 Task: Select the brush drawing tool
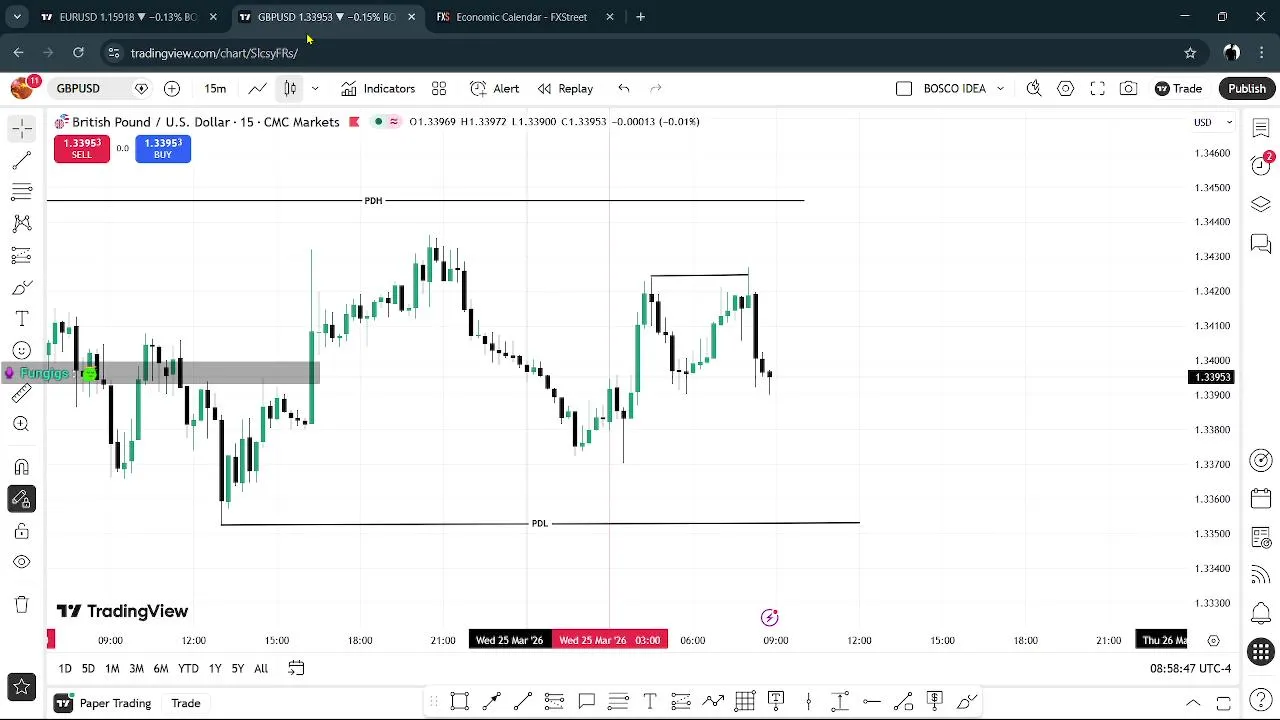22,288
